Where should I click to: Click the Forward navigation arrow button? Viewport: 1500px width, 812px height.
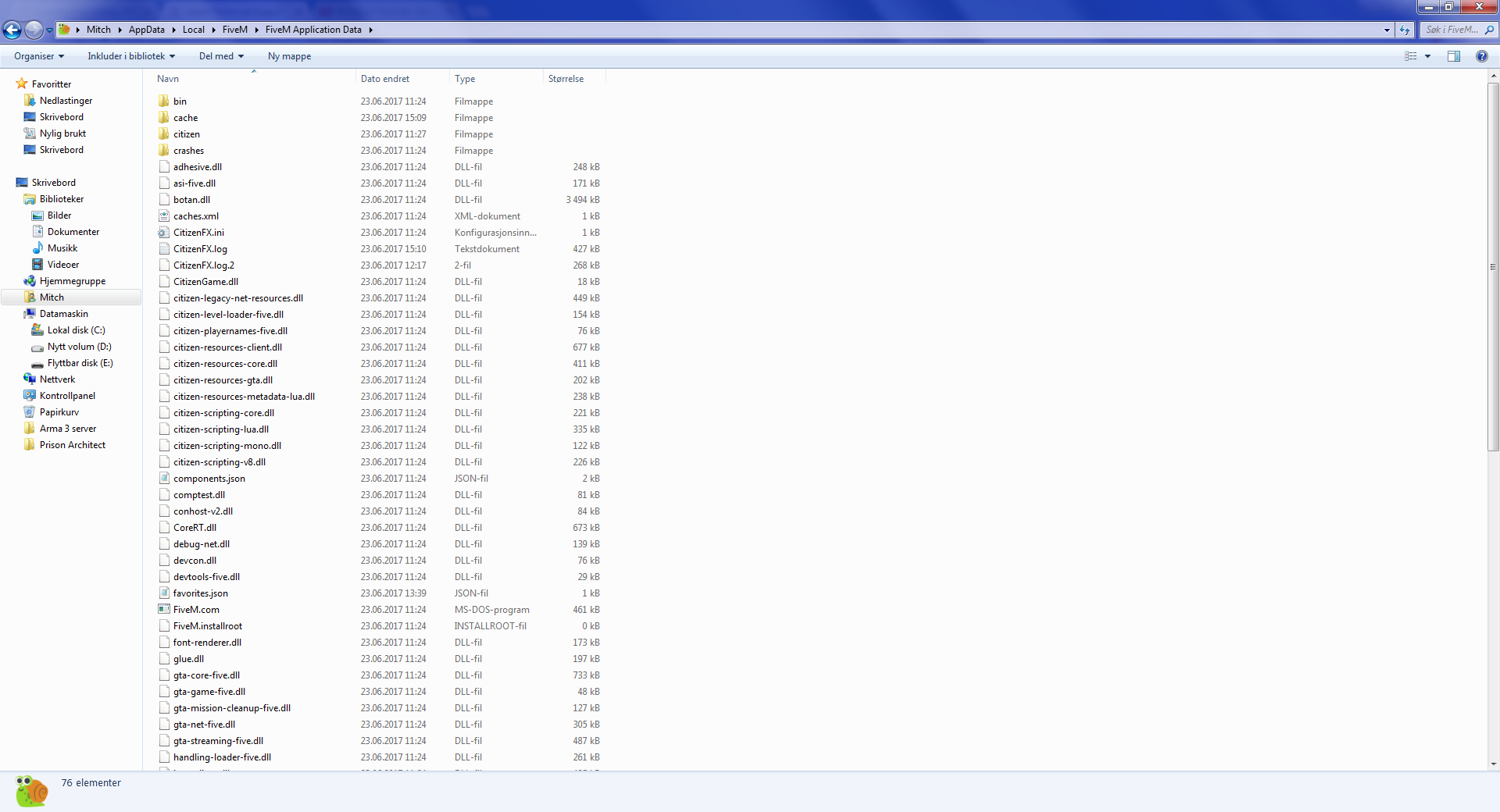pyautogui.click(x=34, y=30)
